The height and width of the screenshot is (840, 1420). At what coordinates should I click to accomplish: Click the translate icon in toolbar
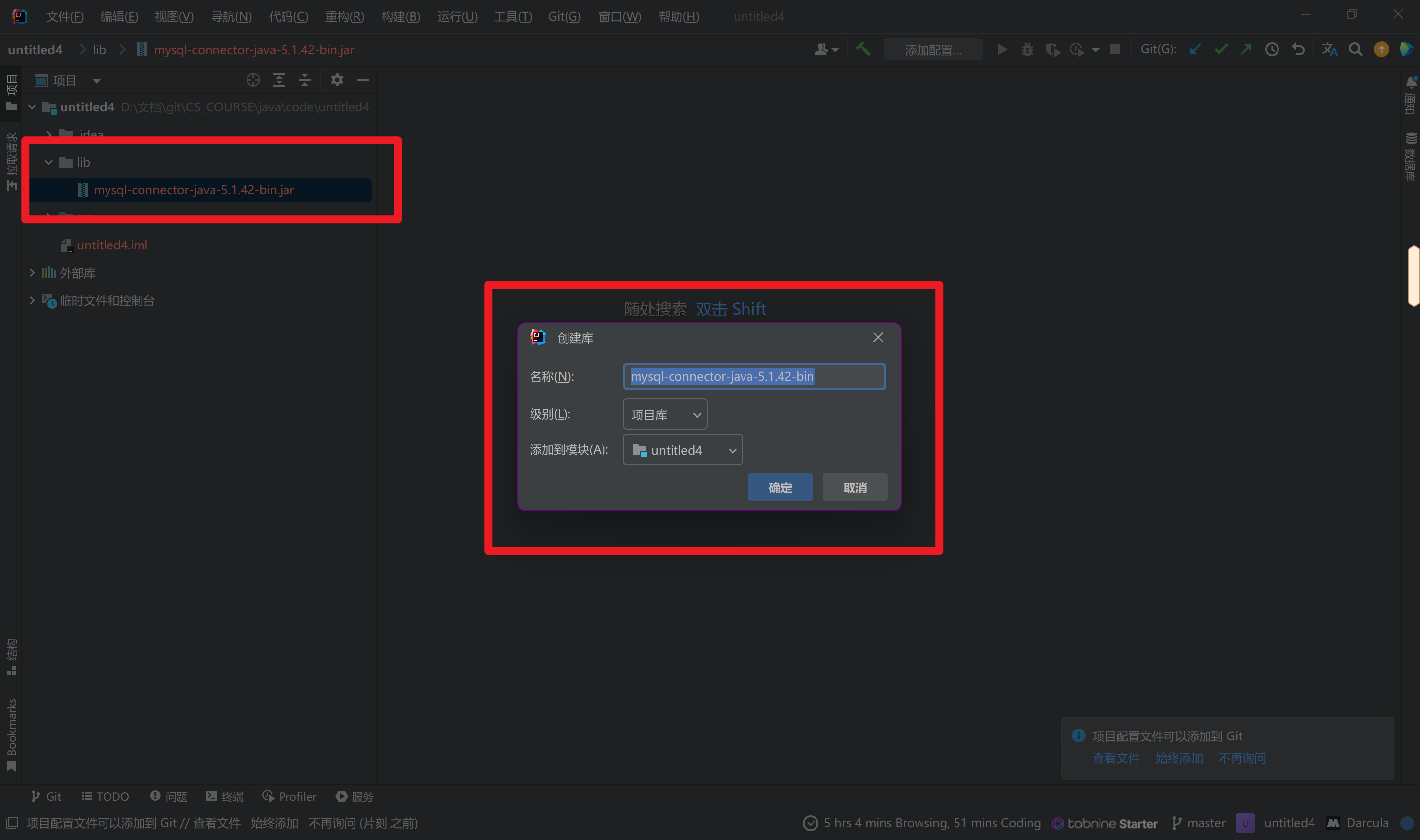pyautogui.click(x=1329, y=49)
